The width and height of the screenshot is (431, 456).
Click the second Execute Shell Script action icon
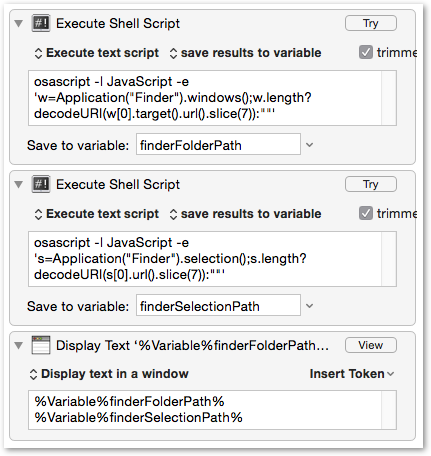(x=41, y=184)
